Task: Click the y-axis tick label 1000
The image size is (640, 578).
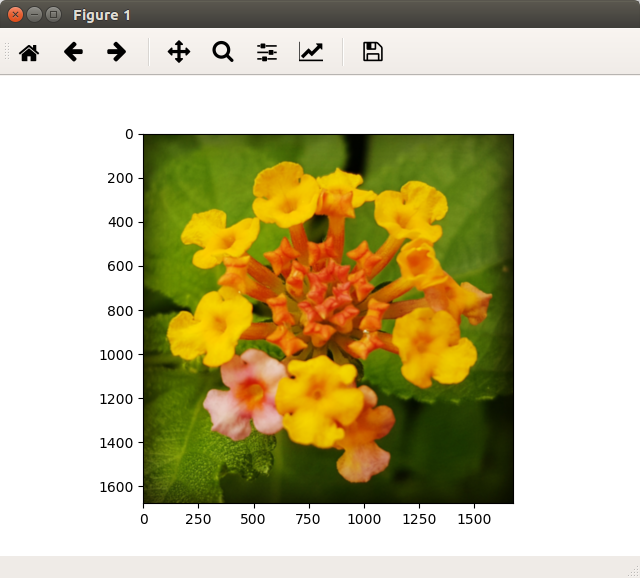Action: click(x=116, y=355)
